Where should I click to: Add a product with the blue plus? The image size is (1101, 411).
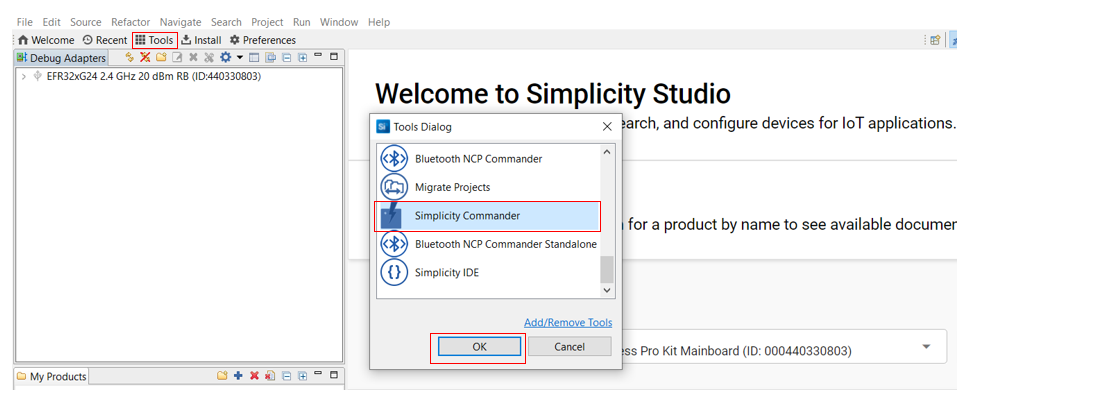click(238, 376)
